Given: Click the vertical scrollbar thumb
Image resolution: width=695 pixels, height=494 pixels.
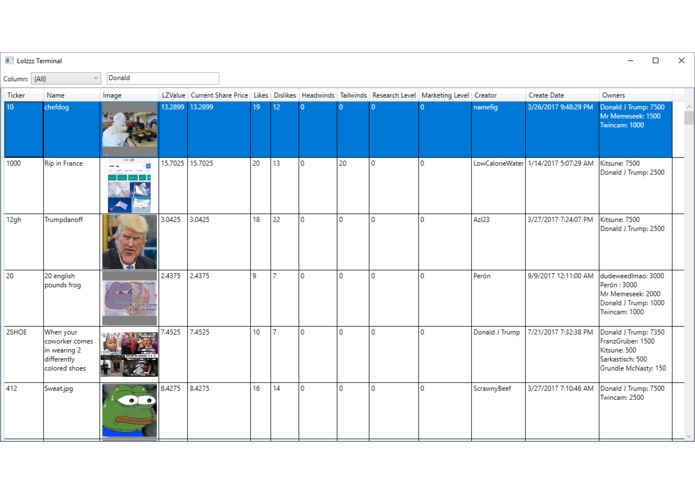Looking at the screenshot, I should pyautogui.click(x=688, y=118).
